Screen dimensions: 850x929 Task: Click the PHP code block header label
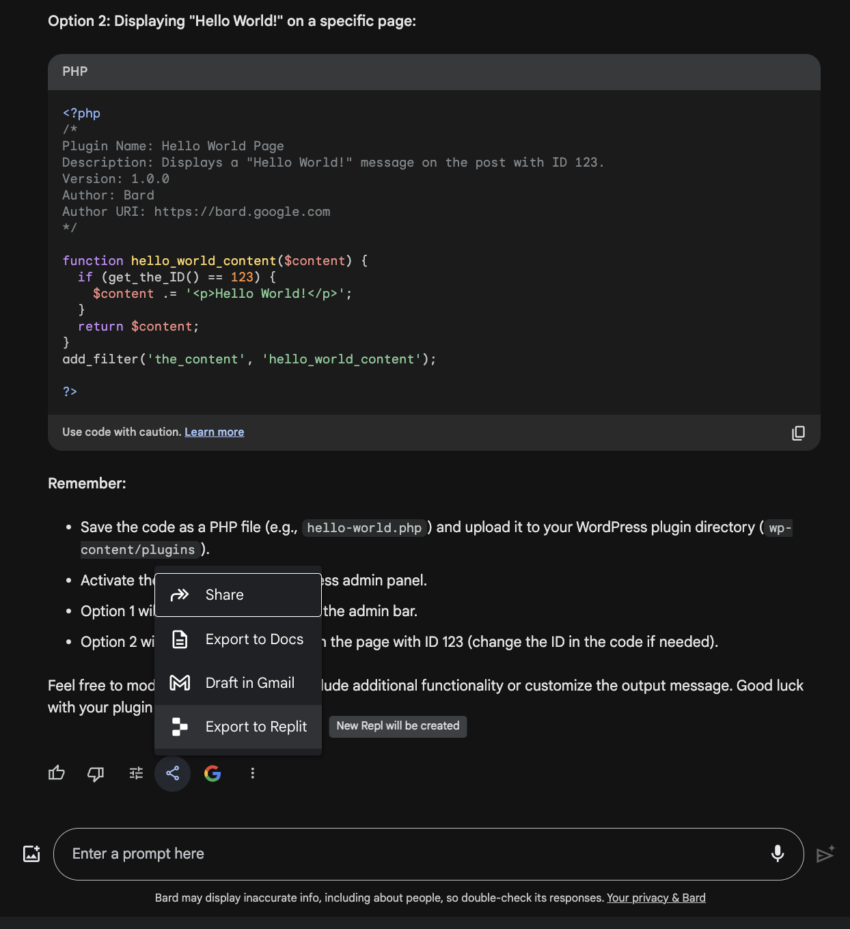(x=75, y=72)
